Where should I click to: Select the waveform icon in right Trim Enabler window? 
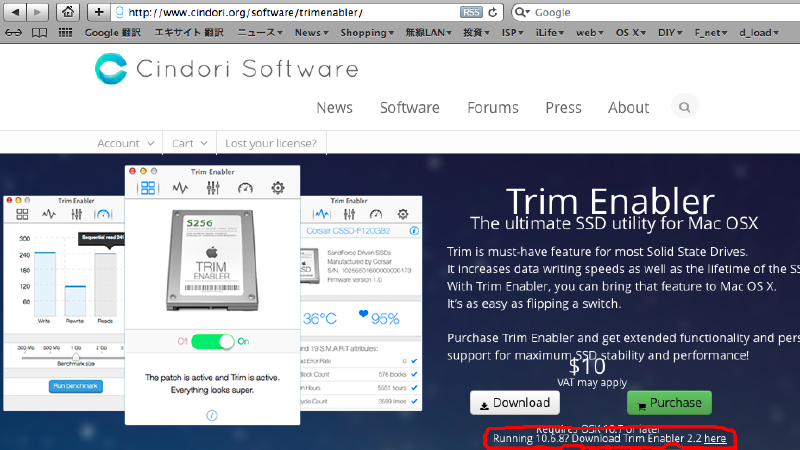point(321,214)
